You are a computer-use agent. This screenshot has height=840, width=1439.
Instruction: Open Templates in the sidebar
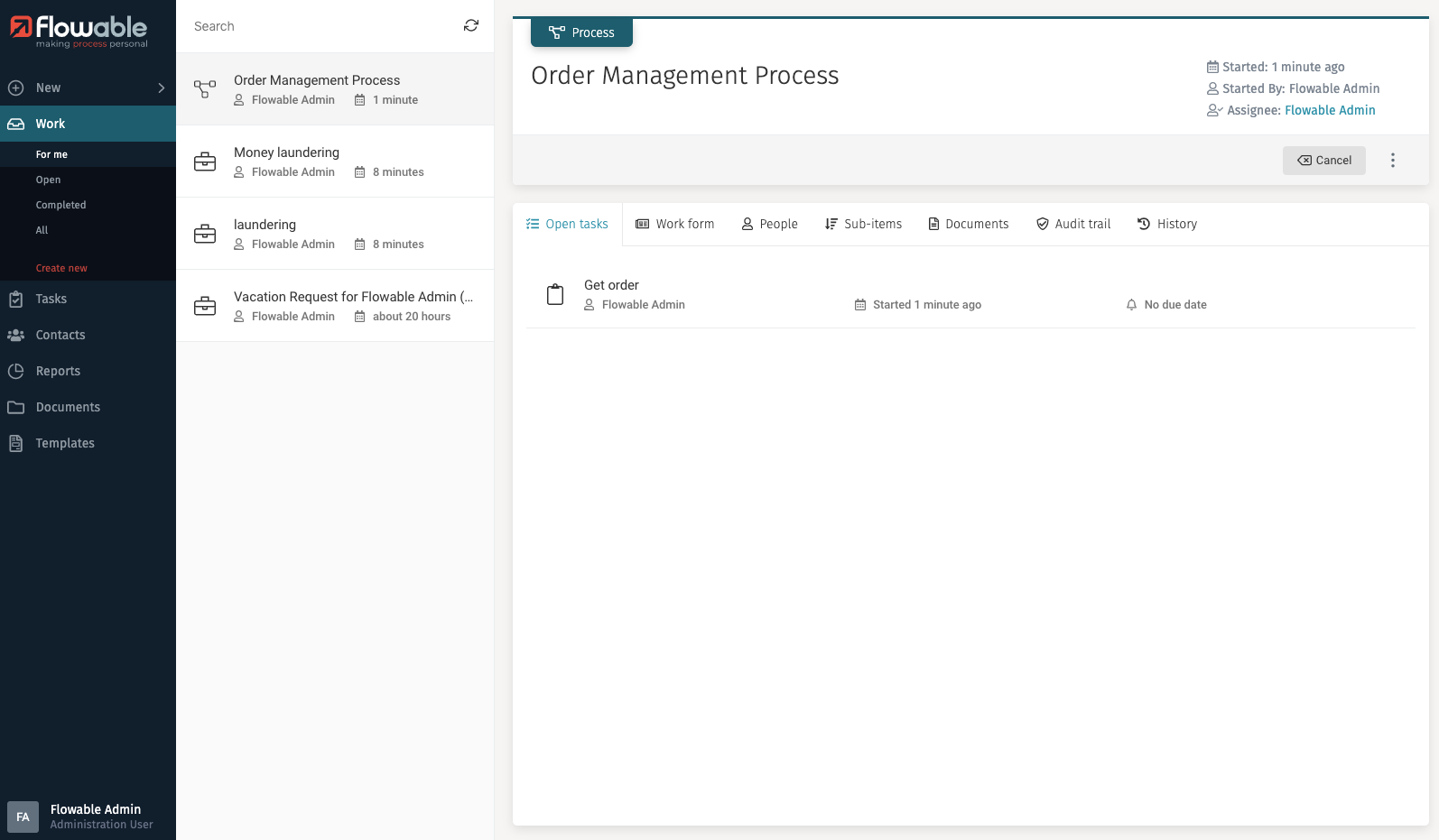64,443
